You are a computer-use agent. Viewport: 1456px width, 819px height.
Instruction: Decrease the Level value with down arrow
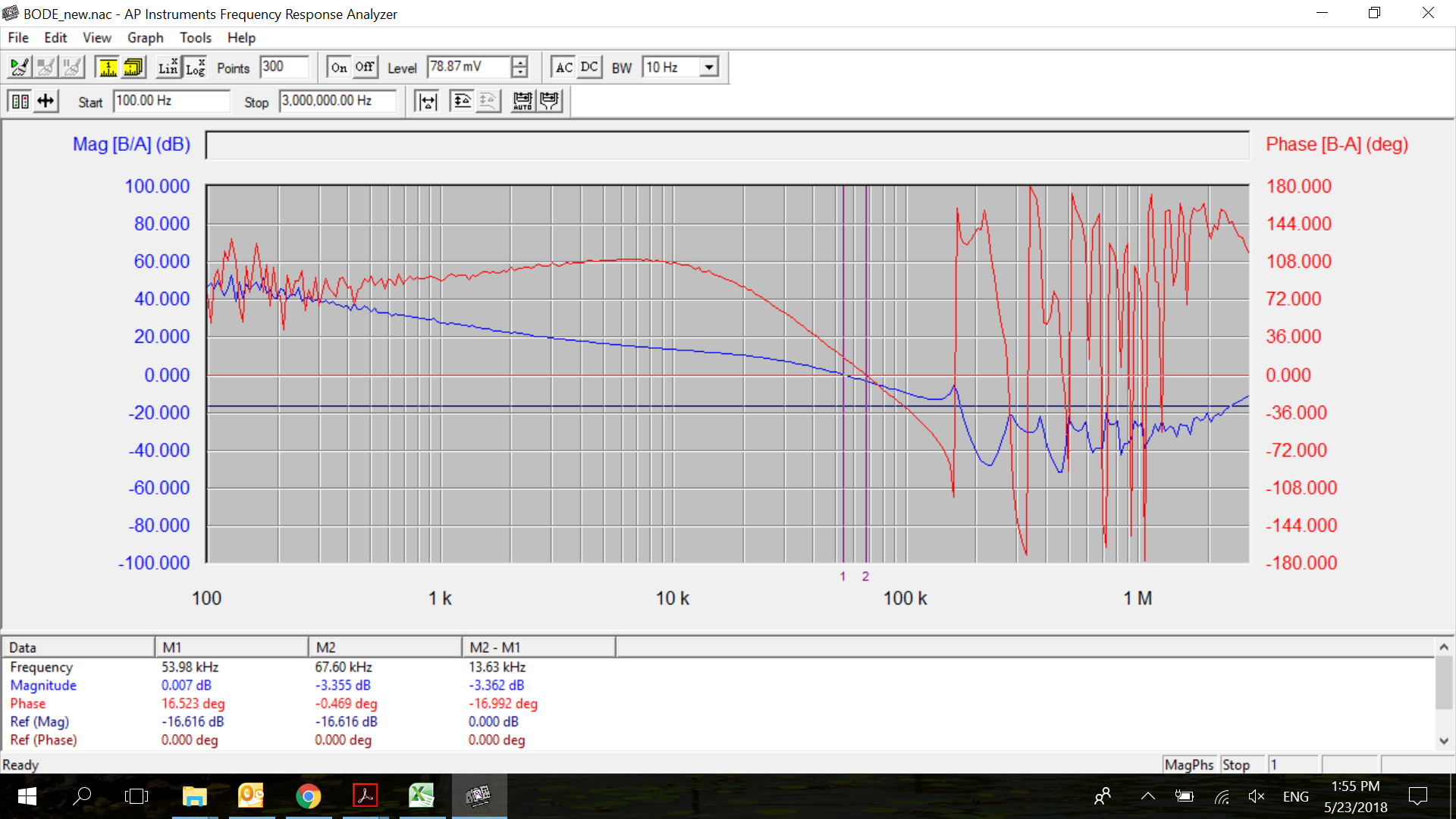519,73
